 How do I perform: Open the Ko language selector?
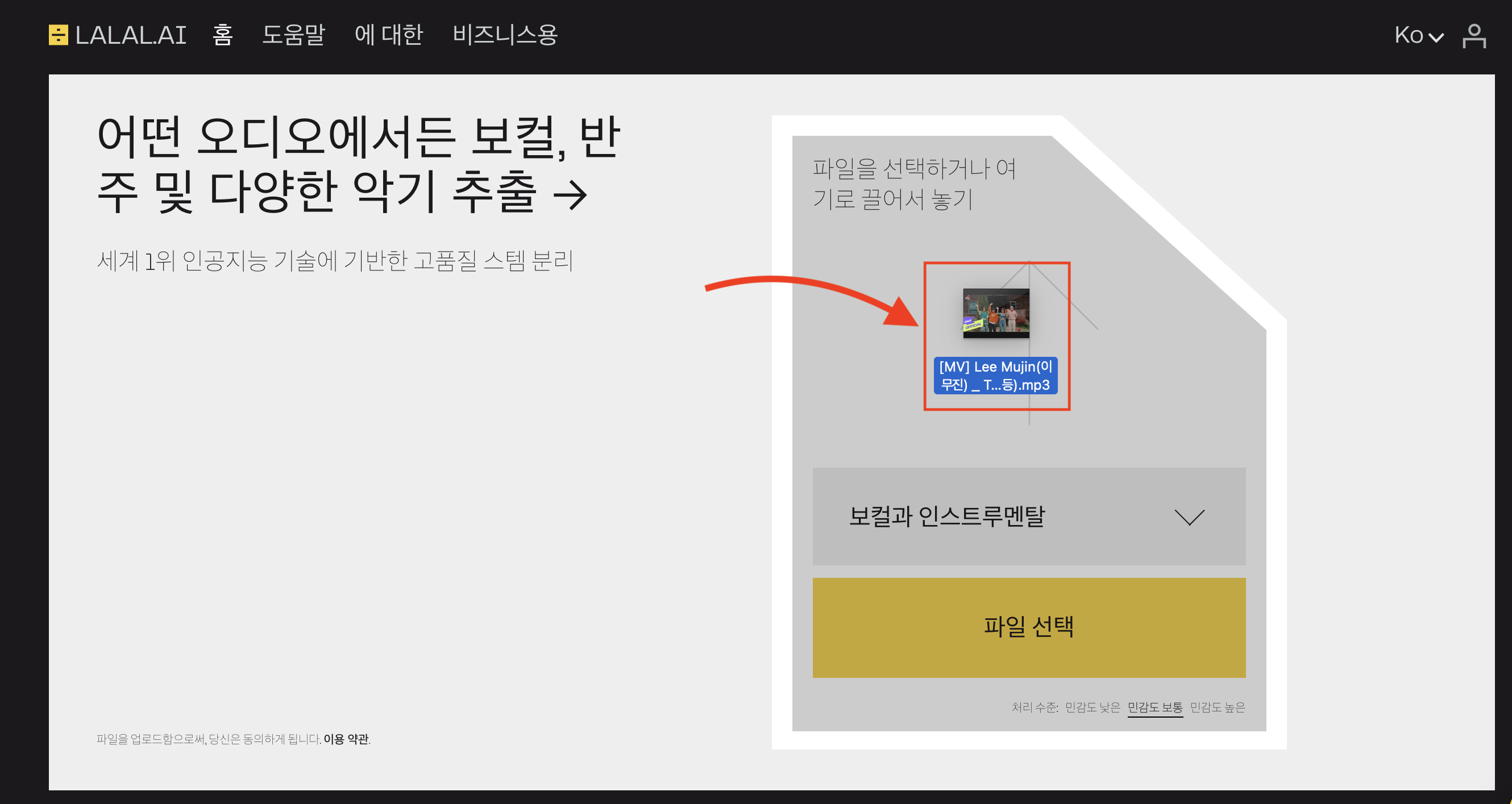pyautogui.click(x=1409, y=35)
